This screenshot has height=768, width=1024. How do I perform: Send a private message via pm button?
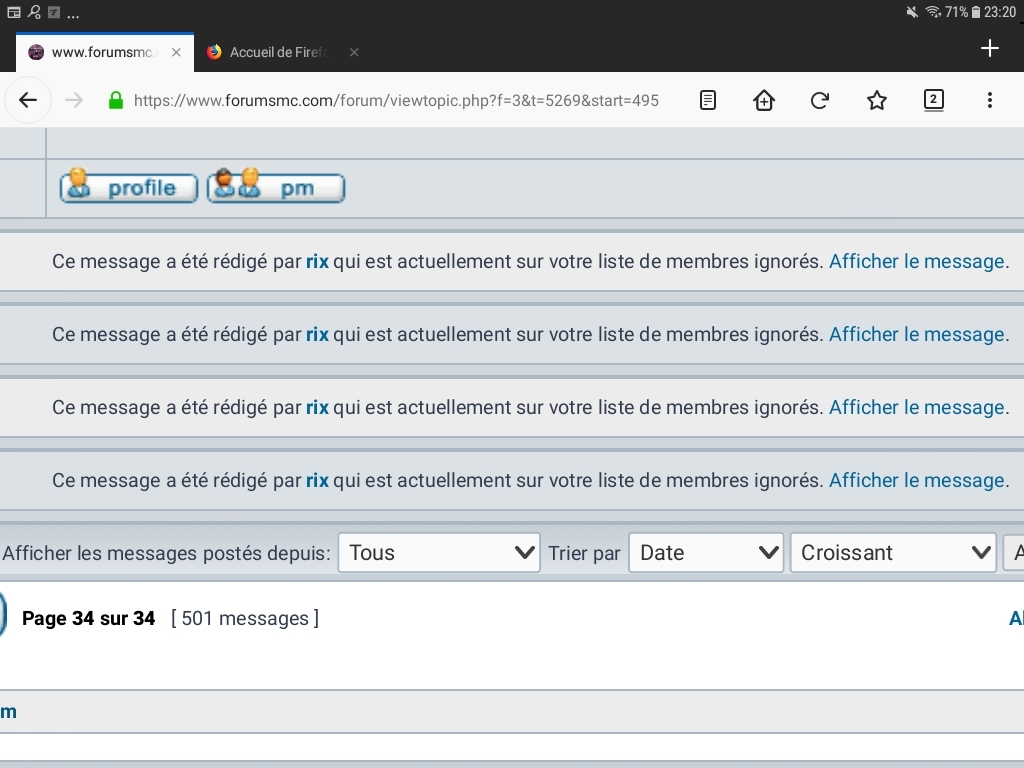pyautogui.click(x=276, y=187)
